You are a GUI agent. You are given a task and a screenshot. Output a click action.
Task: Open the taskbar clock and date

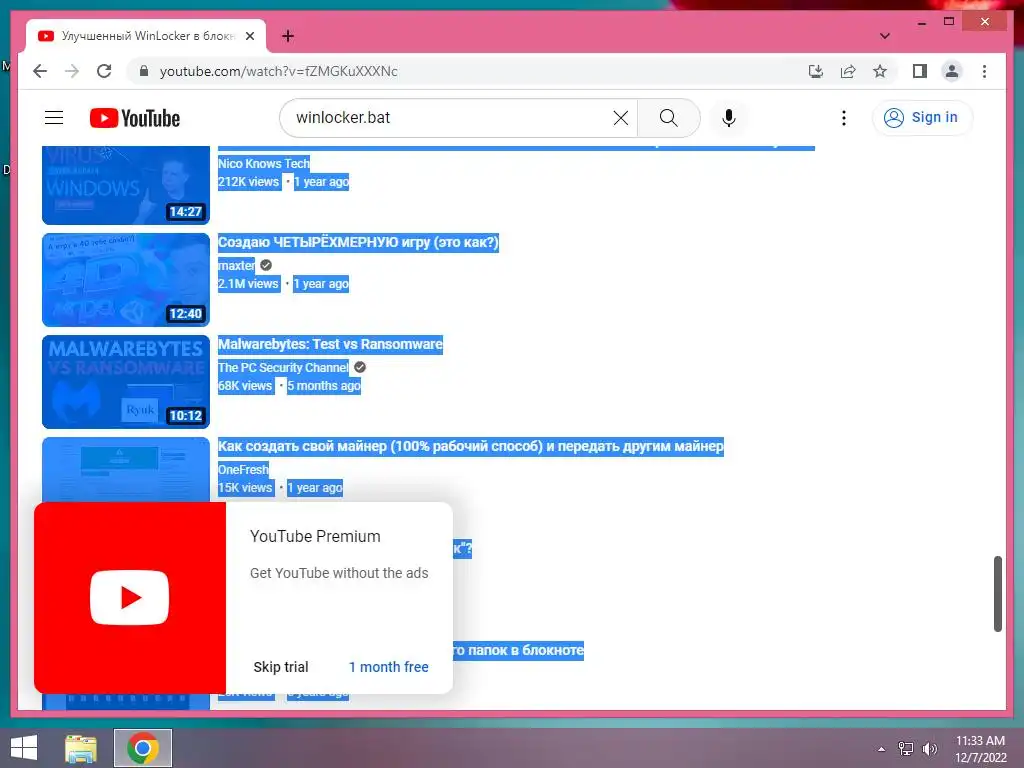980,749
